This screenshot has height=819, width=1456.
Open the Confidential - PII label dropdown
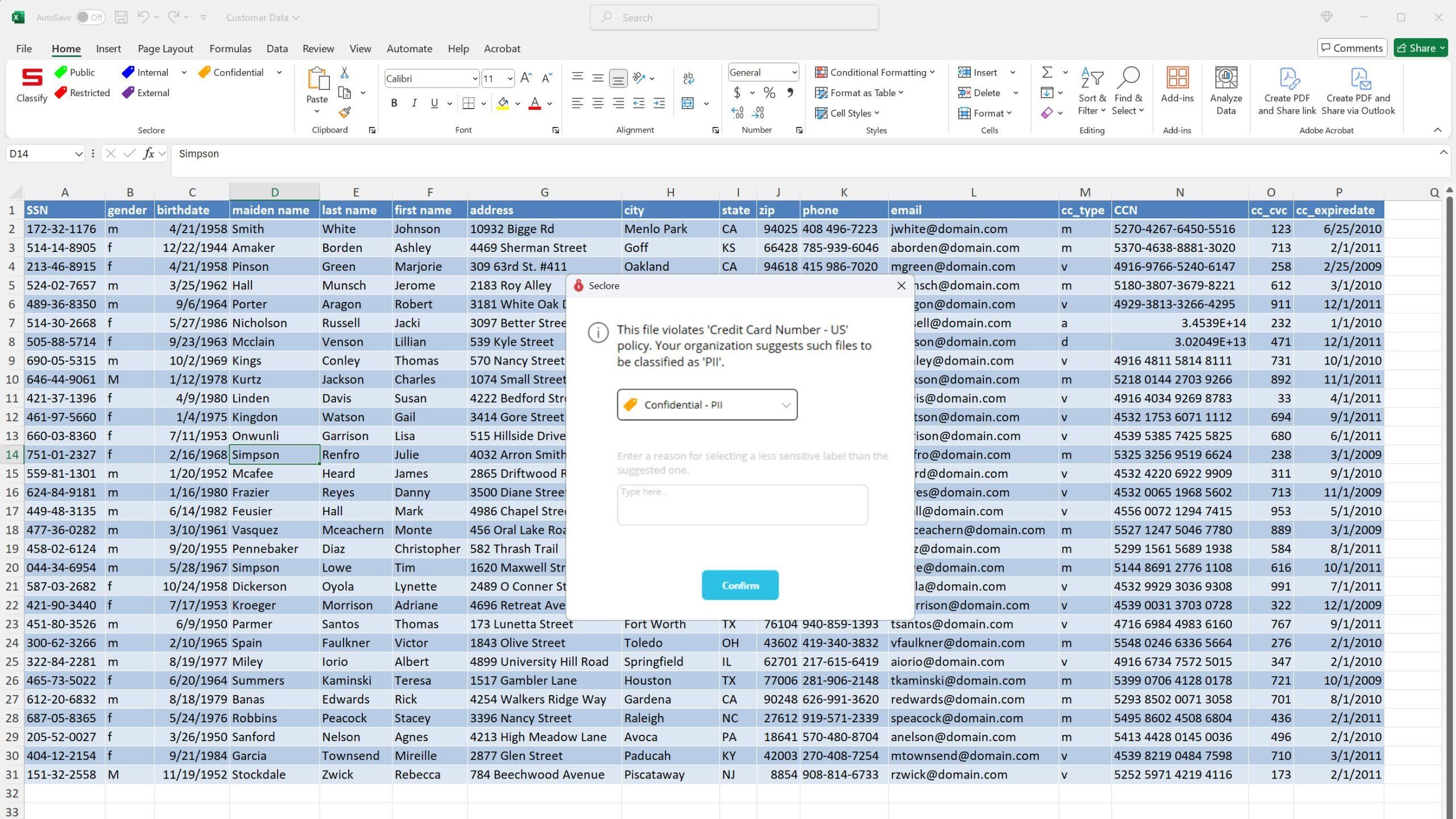tap(707, 405)
